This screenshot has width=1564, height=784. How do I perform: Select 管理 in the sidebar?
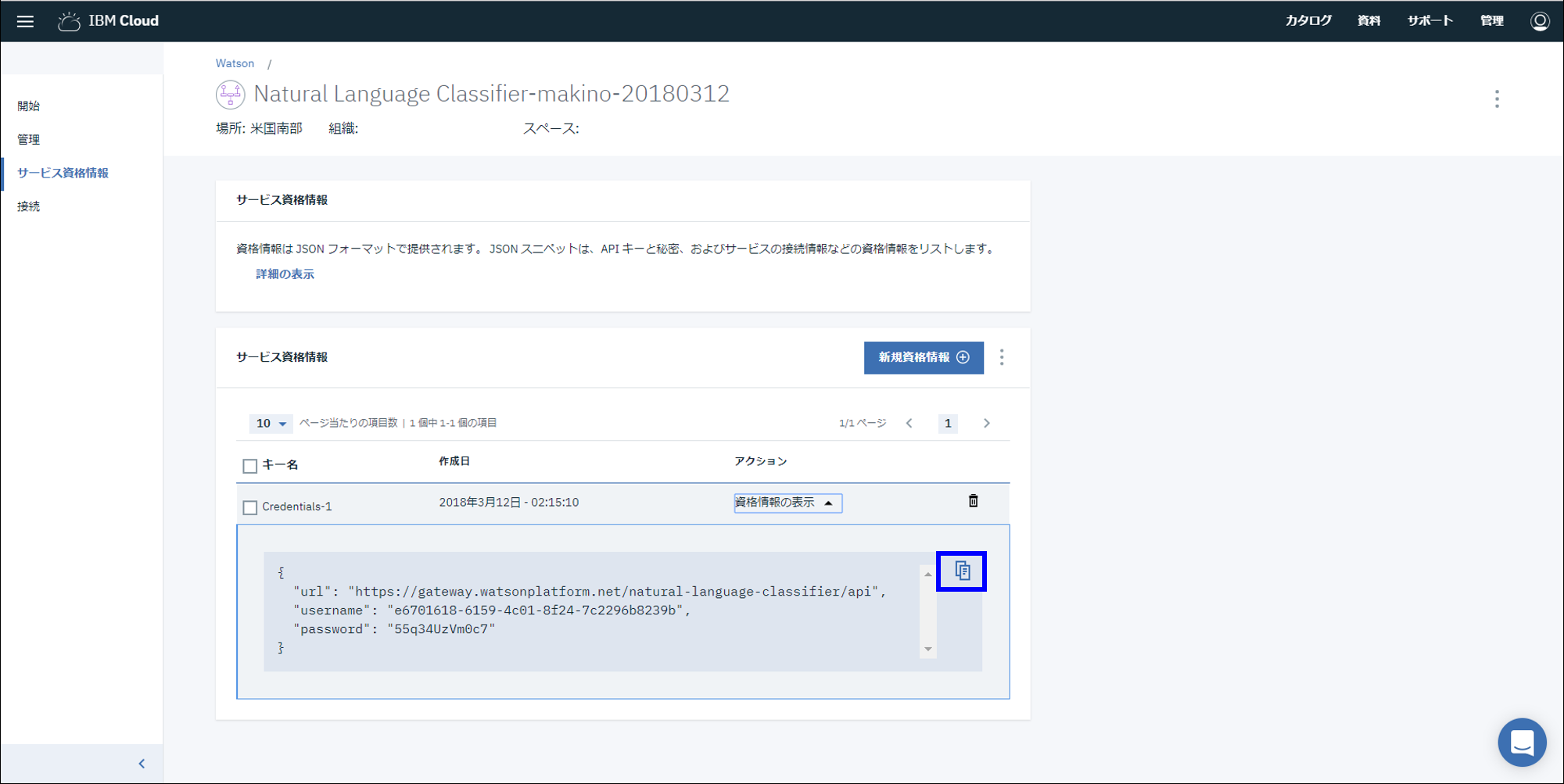pos(29,139)
